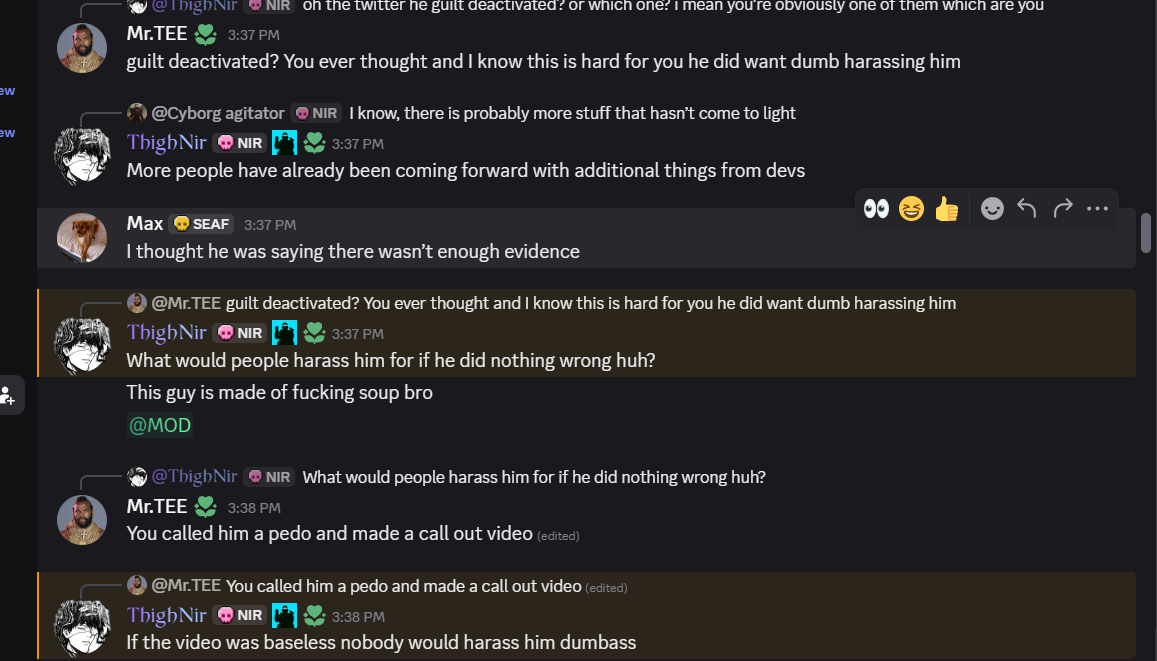Click Mr.TEE's avatar on 3:37 PM message

pos(82,48)
